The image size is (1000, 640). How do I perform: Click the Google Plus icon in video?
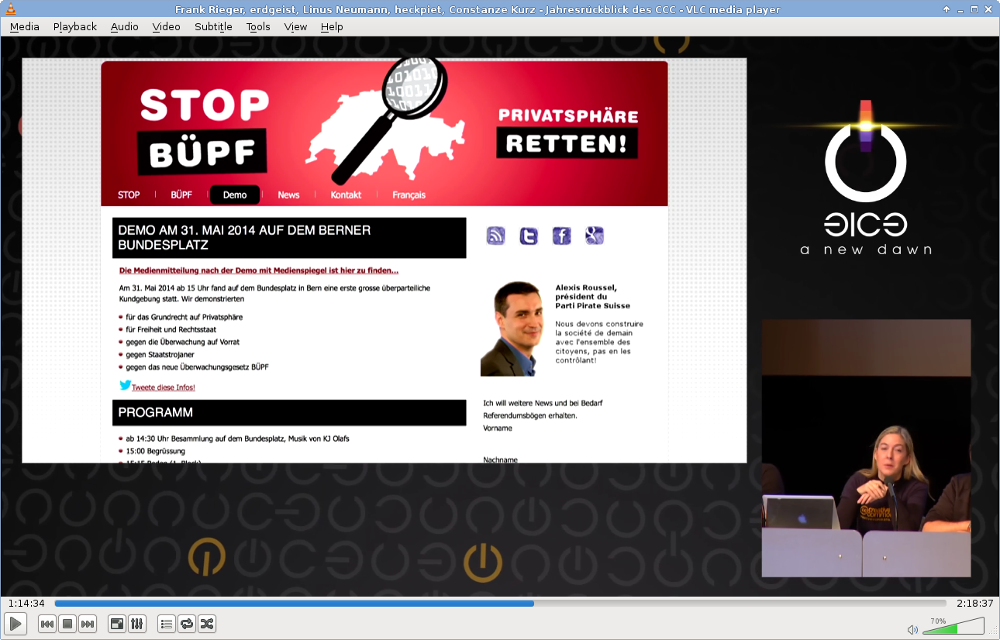pos(594,236)
